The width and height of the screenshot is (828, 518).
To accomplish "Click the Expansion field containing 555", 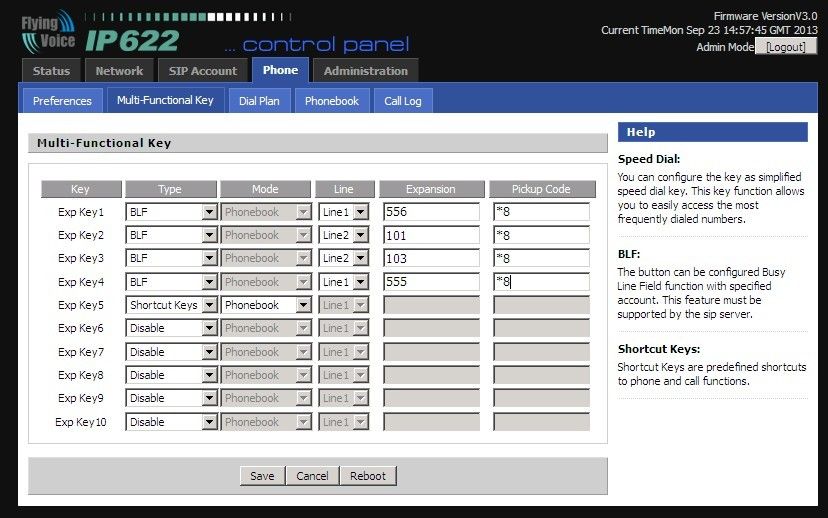I will [431, 282].
